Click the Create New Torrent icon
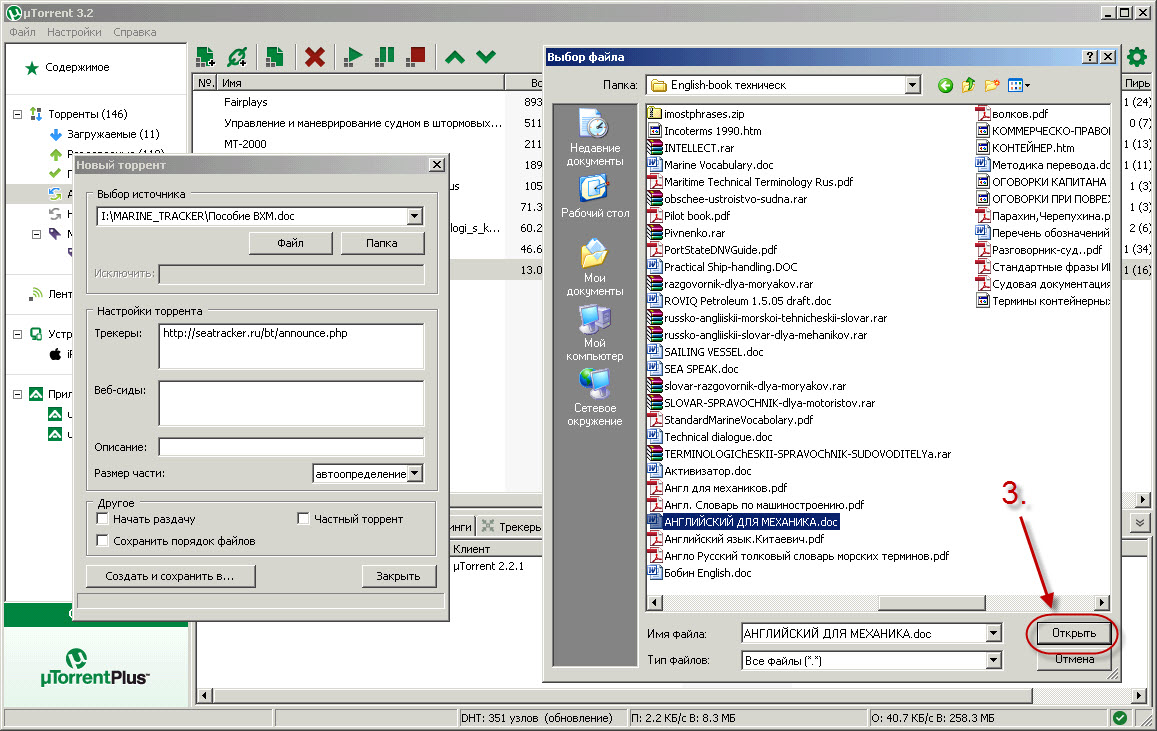 (274, 57)
